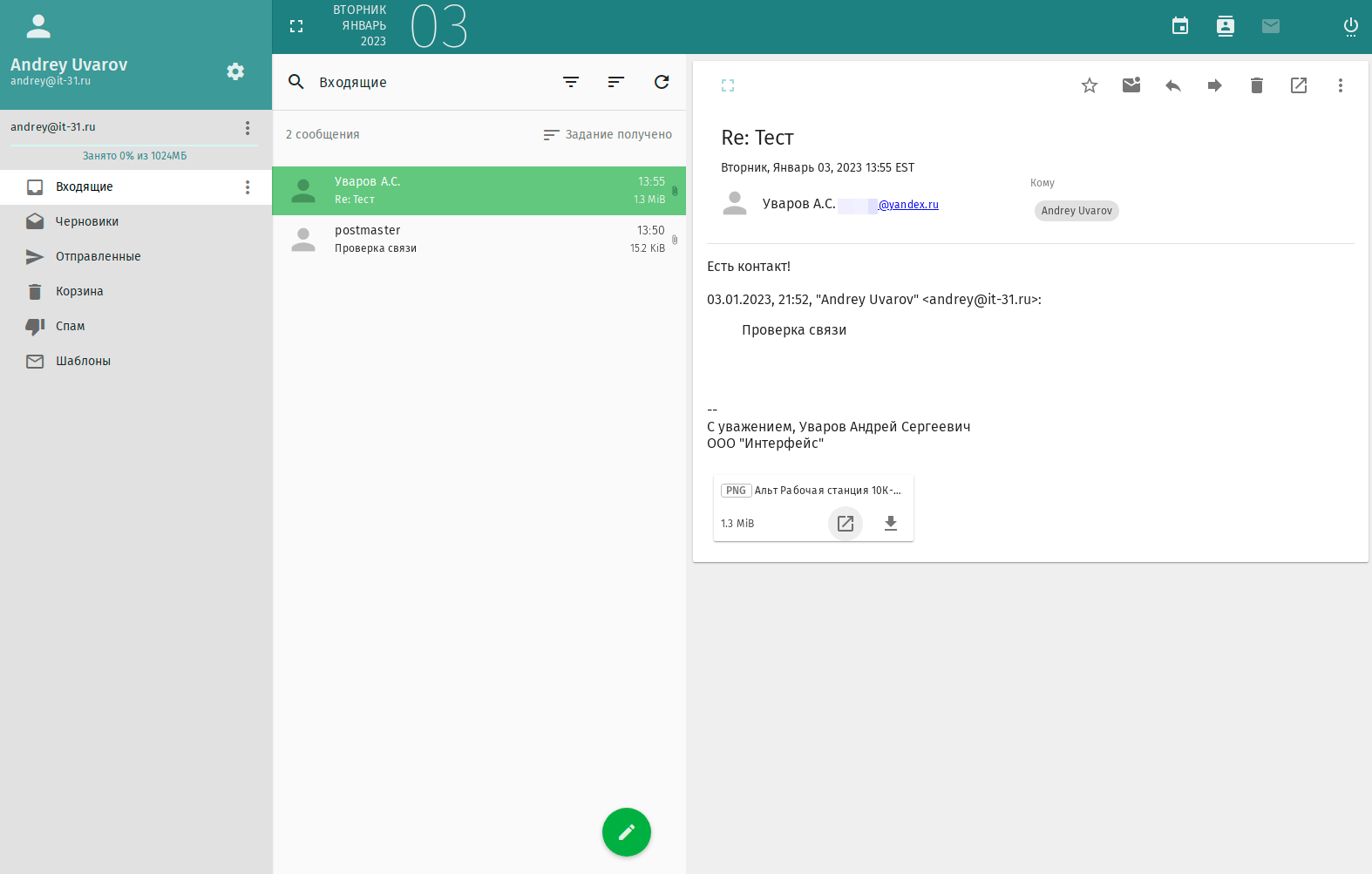Open account settings gear icon
The width and height of the screenshot is (1372, 874).
235,71
